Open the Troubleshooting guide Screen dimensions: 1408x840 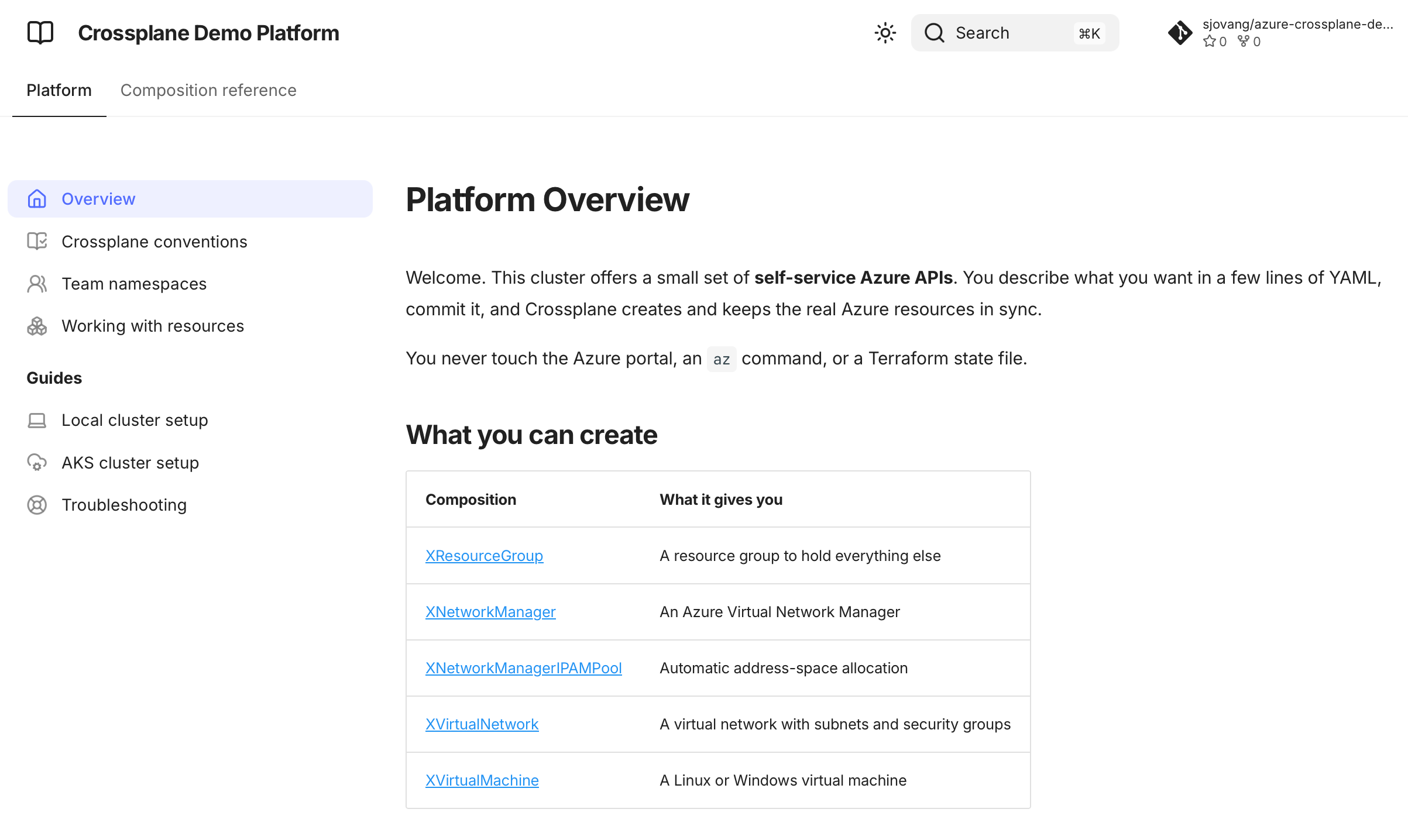pyautogui.click(x=190, y=505)
